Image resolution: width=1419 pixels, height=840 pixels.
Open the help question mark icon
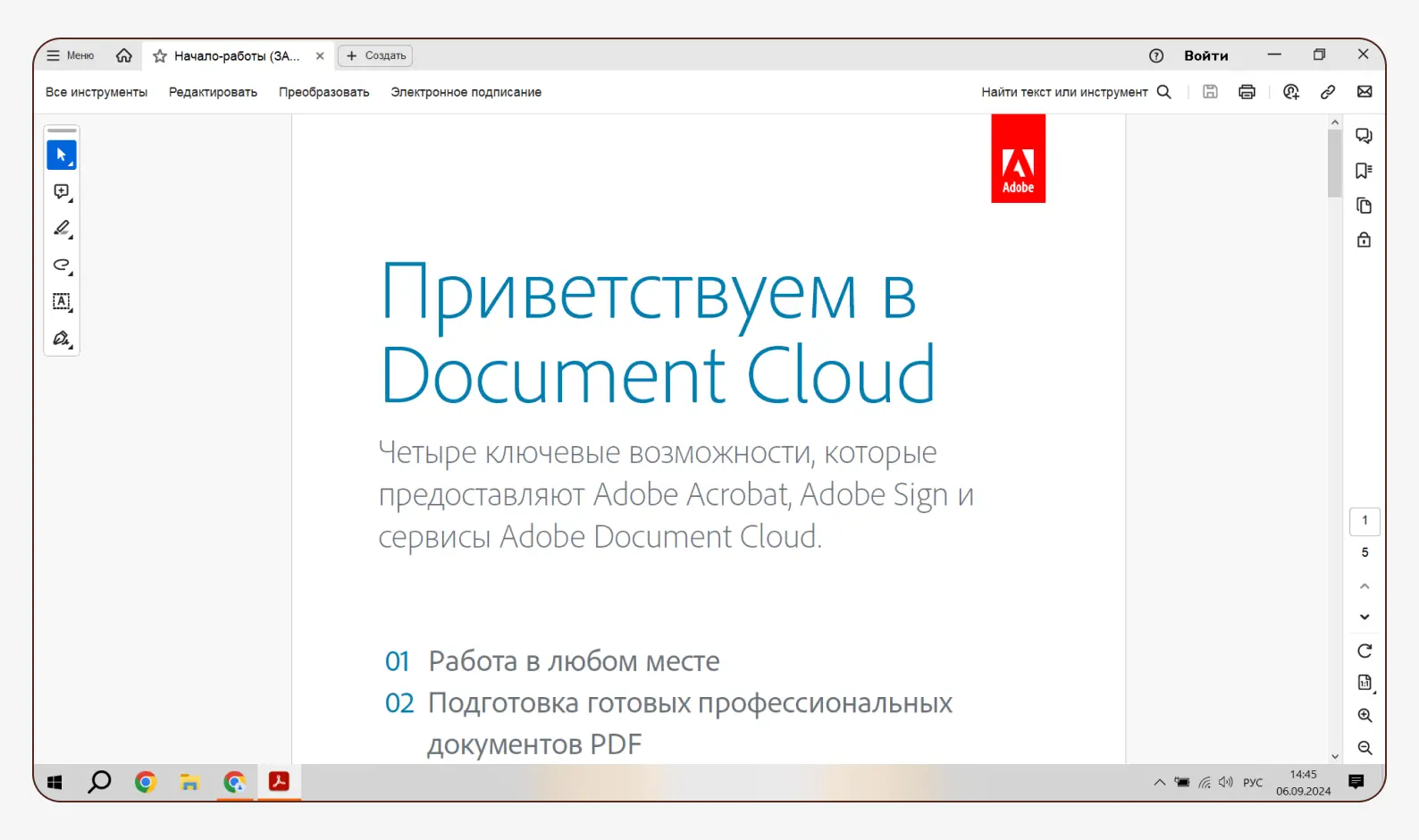(1156, 55)
